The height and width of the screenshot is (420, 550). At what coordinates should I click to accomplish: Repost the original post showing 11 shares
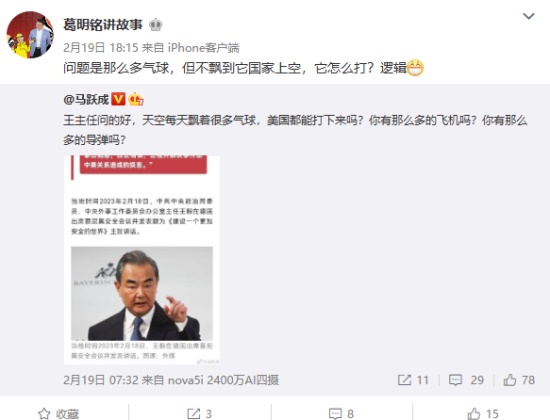click(413, 380)
